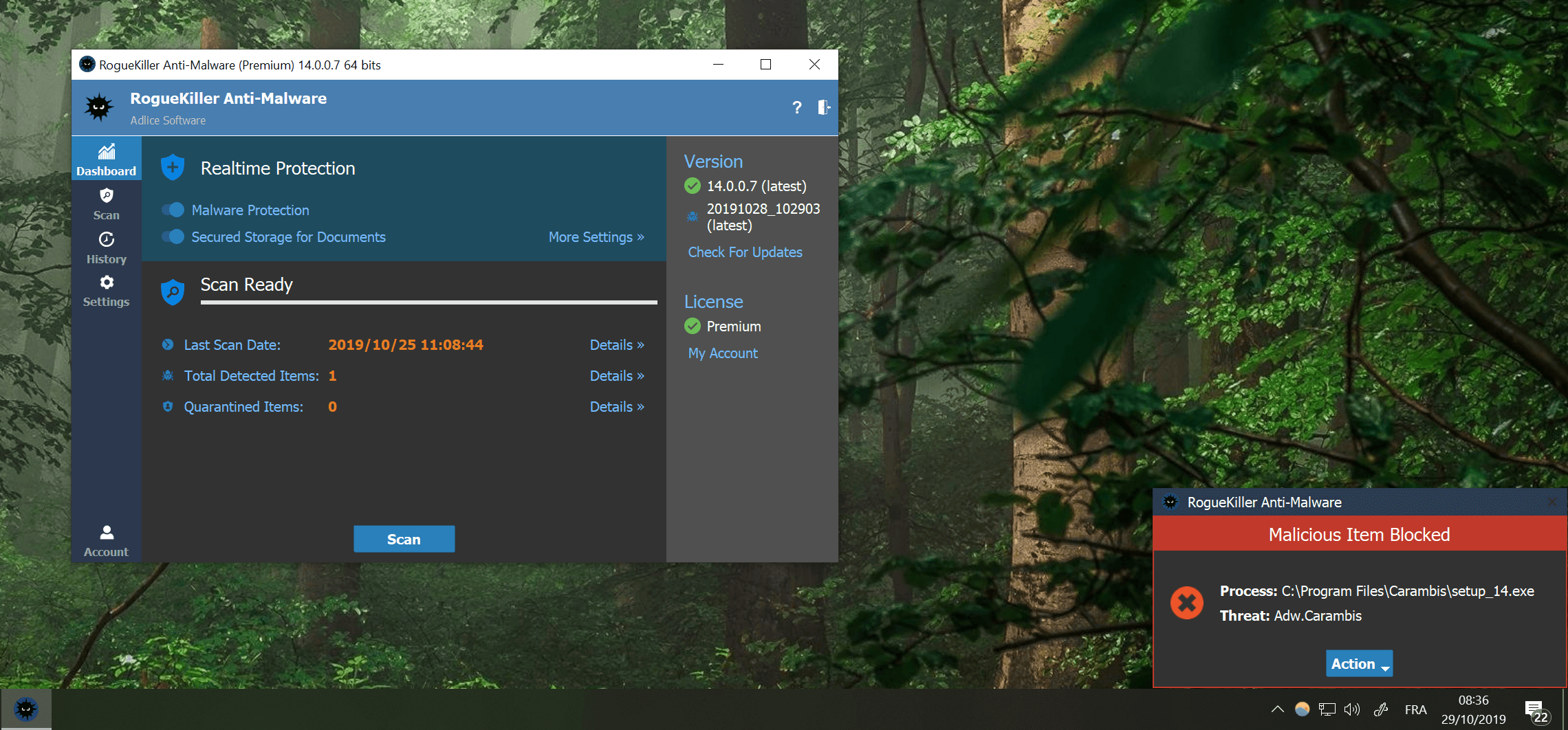Click the Quarantined Items count value
1568x730 pixels.
(x=333, y=407)
